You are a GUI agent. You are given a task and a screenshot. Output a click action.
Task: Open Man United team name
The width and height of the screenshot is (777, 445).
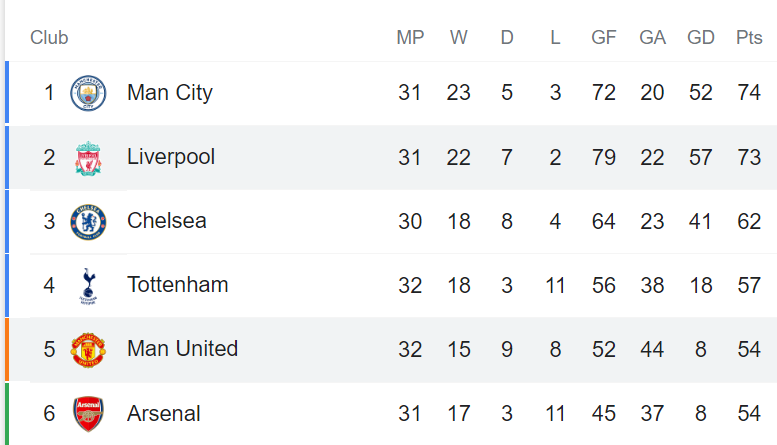coord(182,349)
